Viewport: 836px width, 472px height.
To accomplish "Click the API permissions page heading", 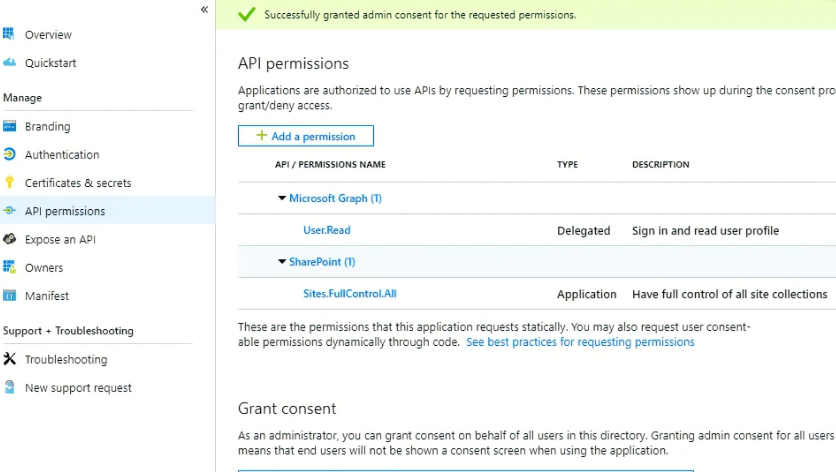I will click(x=293, y=63).
